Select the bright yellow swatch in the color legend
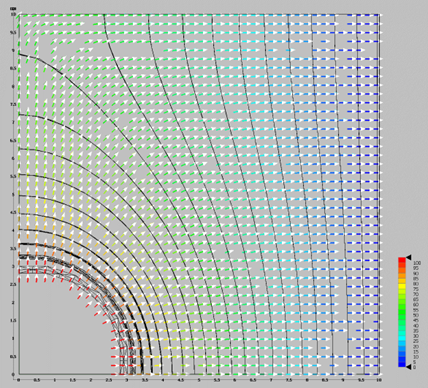 point(402,286)
